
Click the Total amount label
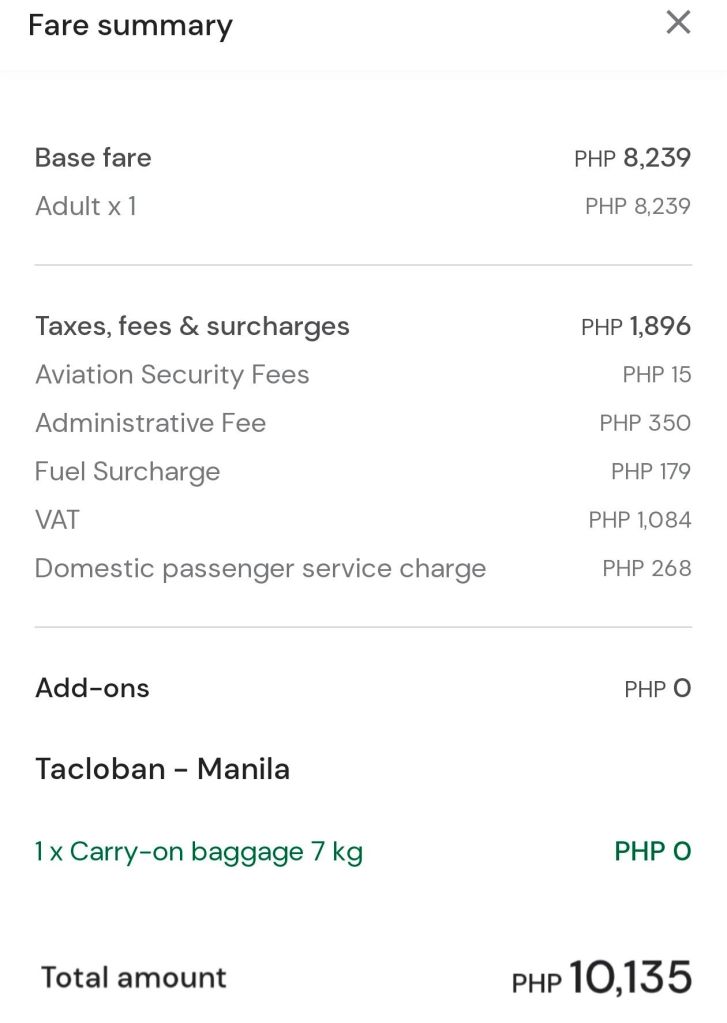click(134, 977)
